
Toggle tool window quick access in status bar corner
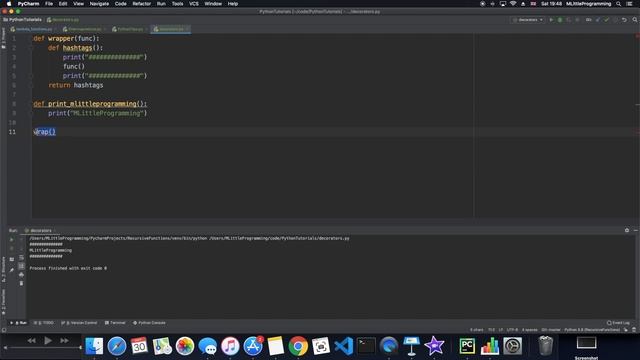tap(4, 330)
